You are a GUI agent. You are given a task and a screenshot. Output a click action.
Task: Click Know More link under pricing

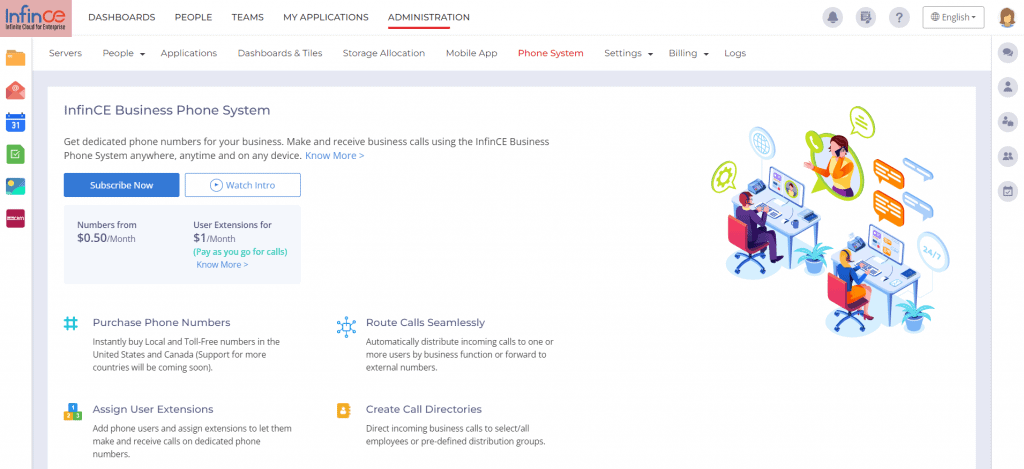point(222,265)
